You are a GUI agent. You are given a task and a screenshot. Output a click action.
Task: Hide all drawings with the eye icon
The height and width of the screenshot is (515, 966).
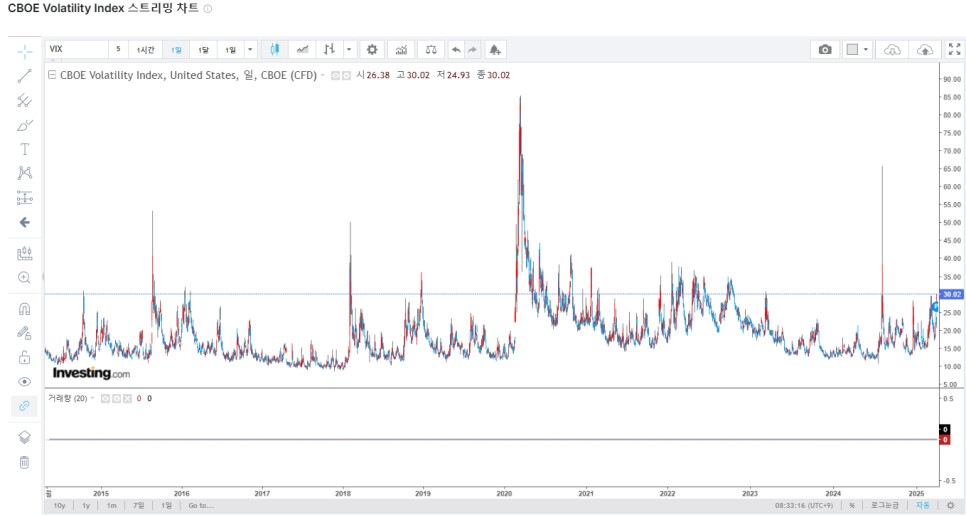[x=25, y=382]
